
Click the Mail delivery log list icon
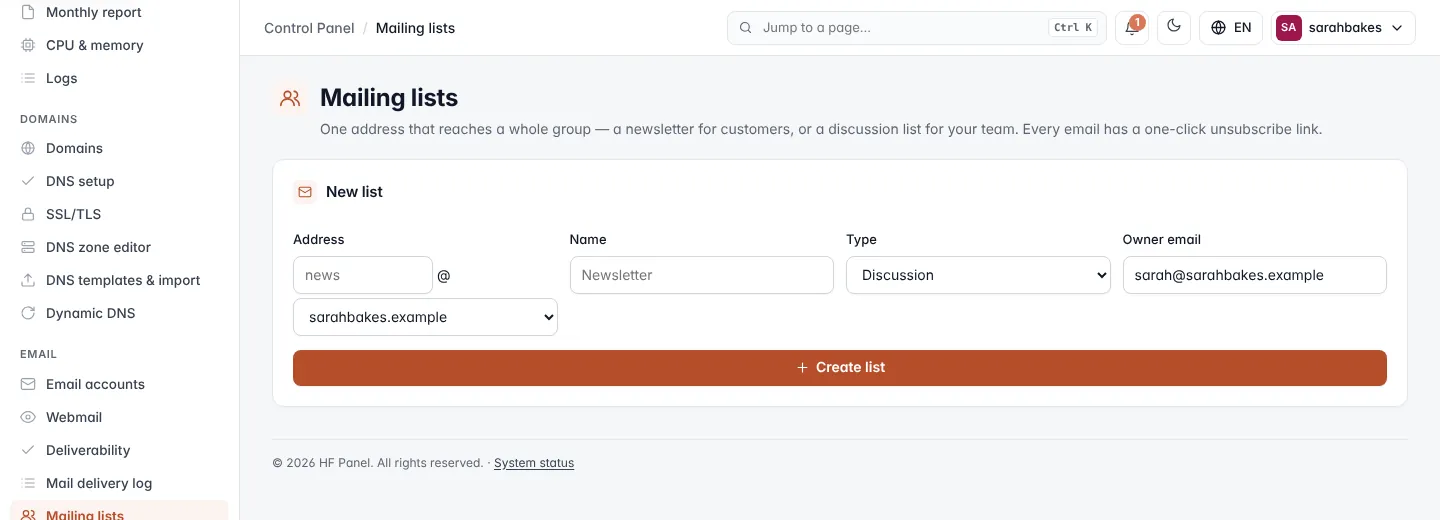pyautogui.click(x=28, y=483)
